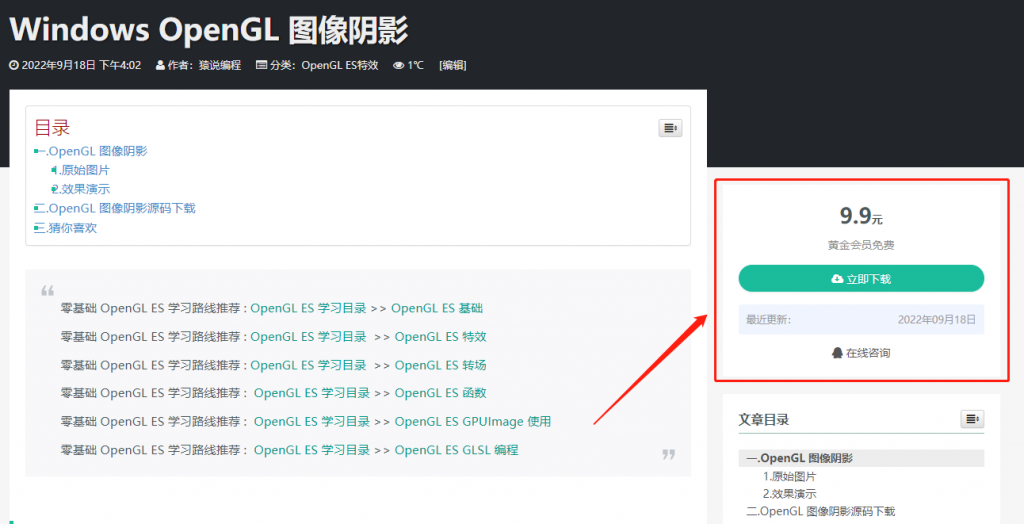Open the [编辑] edit link
Image resolution: width=1024 pixels, height=524 pixels.
coord(453,65)
